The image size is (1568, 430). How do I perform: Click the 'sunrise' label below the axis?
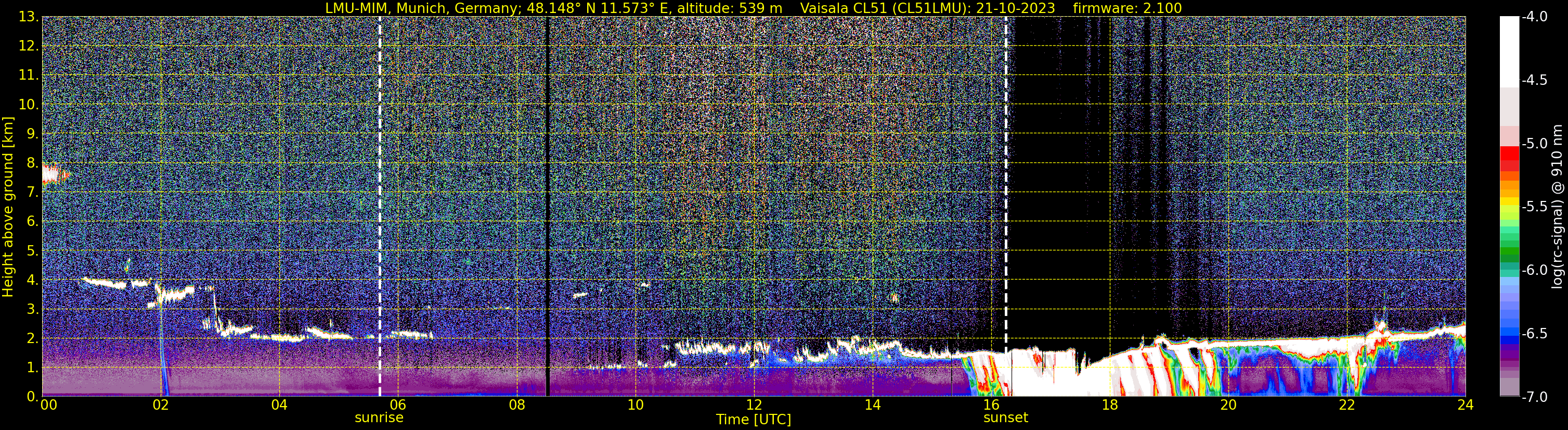(379, 418)
